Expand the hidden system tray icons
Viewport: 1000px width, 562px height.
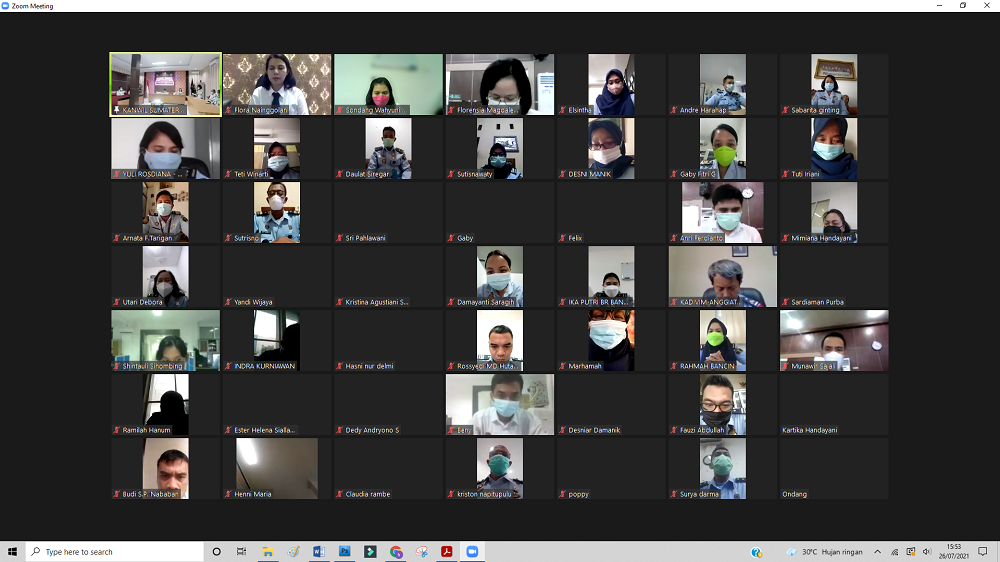click(x=877, y=551)
